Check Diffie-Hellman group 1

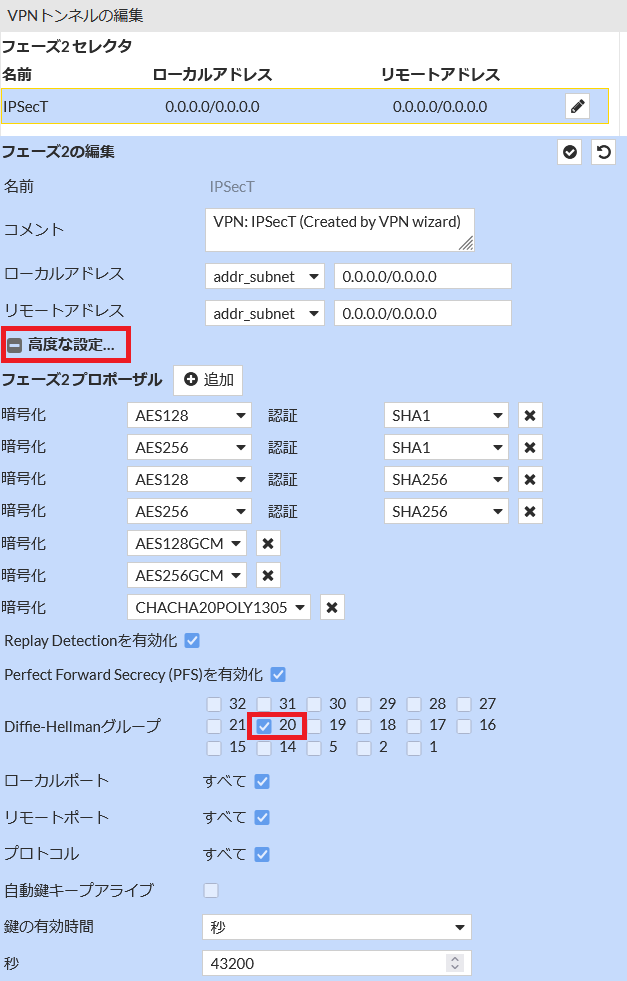click(x=414, y=748)
